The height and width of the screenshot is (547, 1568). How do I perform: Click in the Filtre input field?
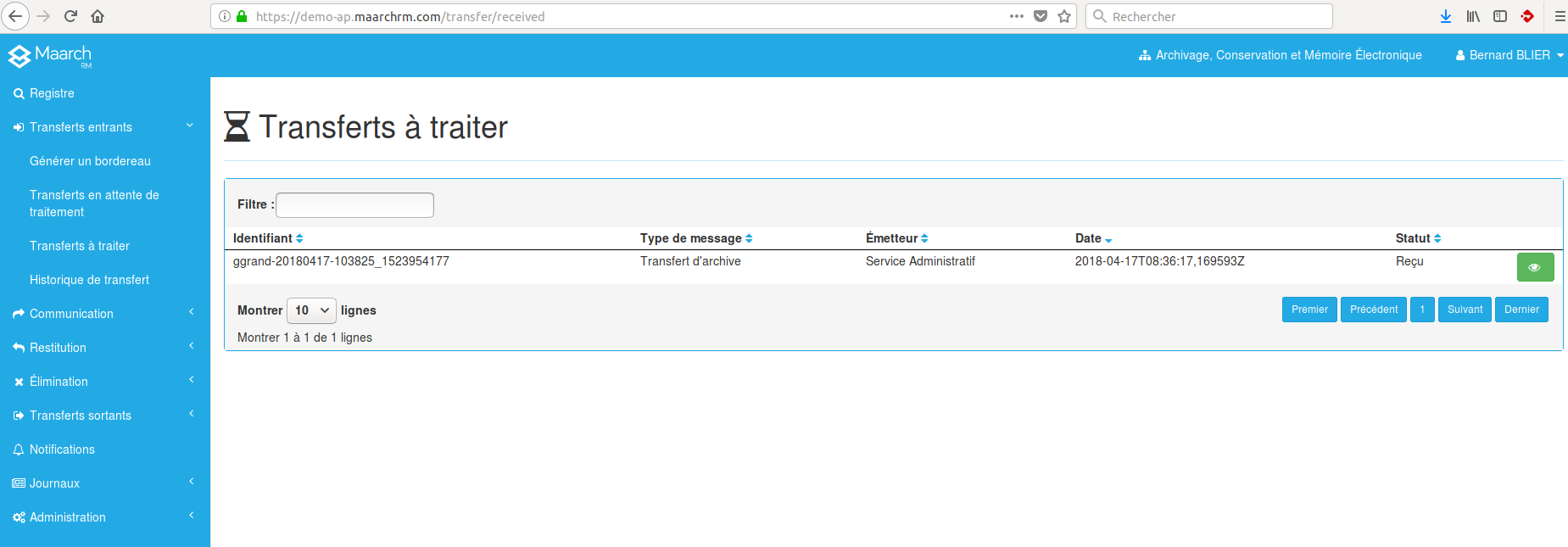(354, 205)
